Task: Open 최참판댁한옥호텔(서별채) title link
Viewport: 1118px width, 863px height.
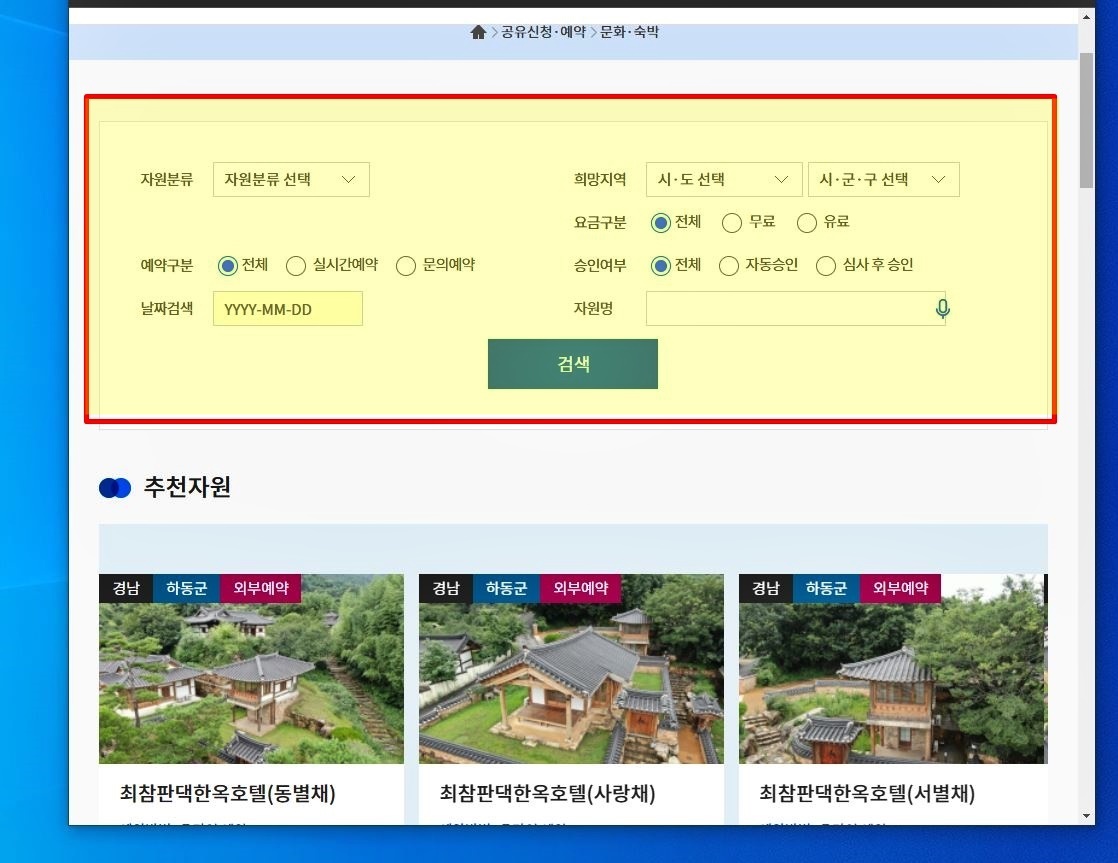Action: tap(867, 793)
